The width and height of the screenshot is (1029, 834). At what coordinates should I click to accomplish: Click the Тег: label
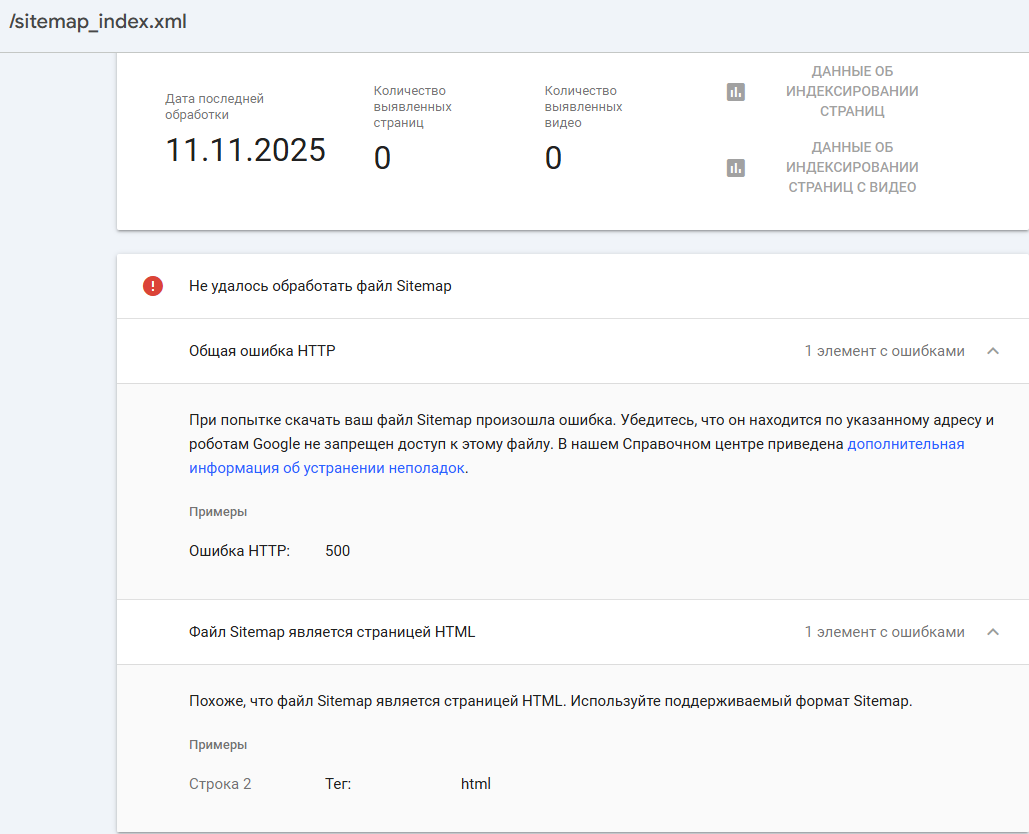click(x=338, y=784)
